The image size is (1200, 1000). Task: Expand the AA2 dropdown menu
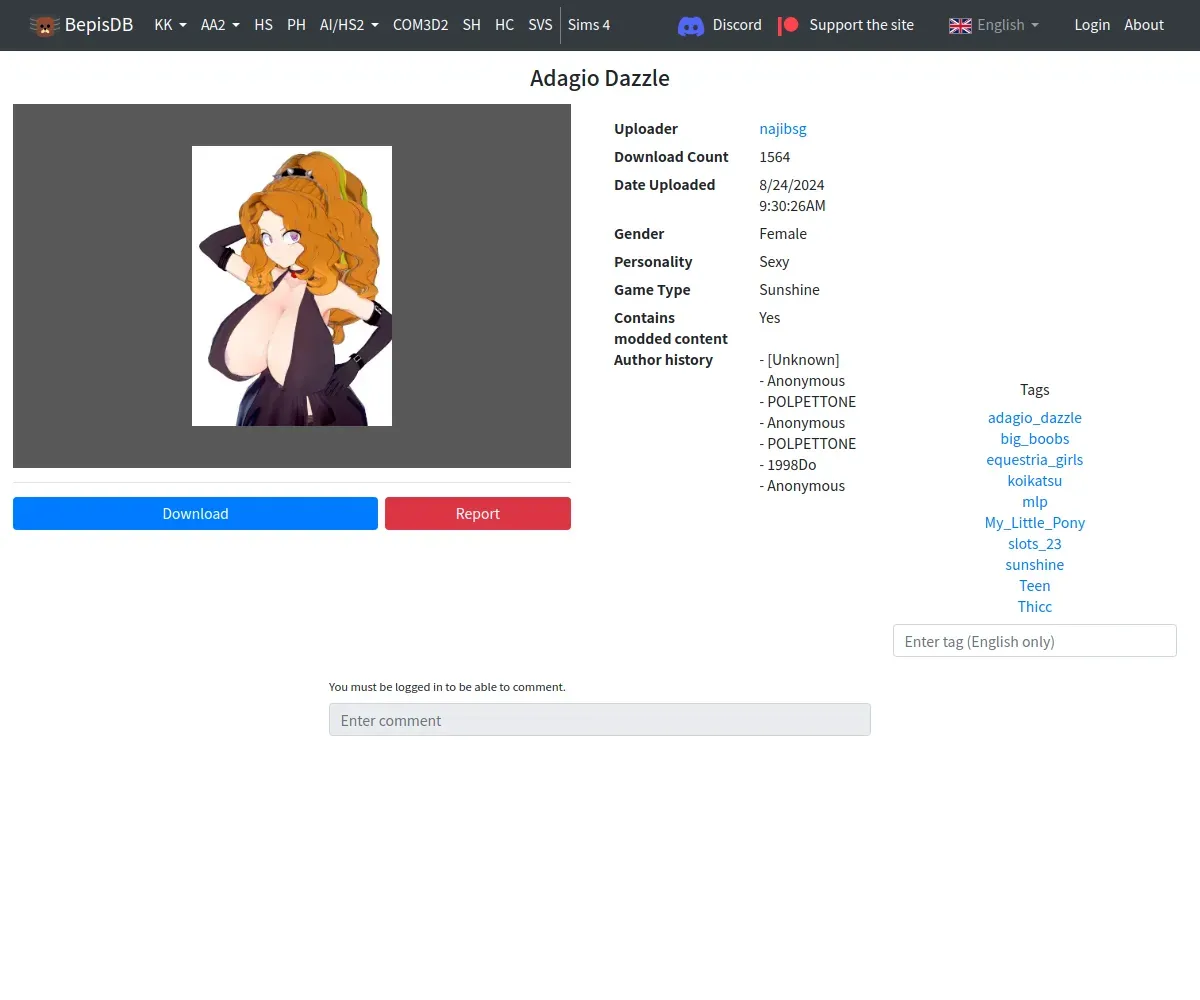tap(220, 25)
